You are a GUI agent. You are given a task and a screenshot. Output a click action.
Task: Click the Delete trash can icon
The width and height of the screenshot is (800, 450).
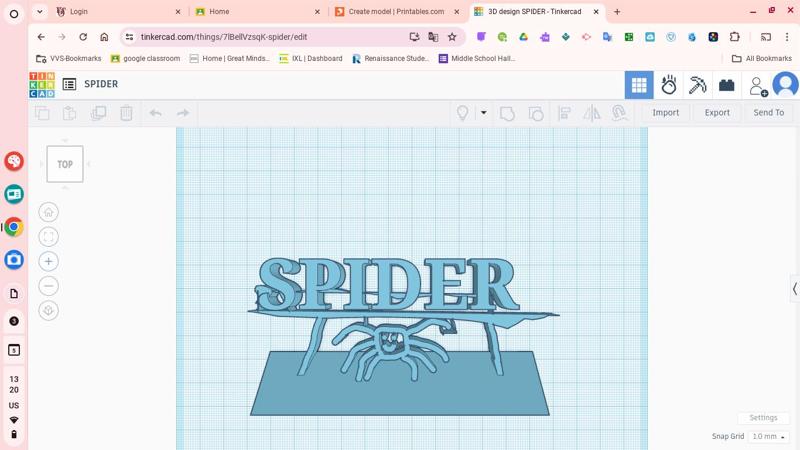coord(127,113)
